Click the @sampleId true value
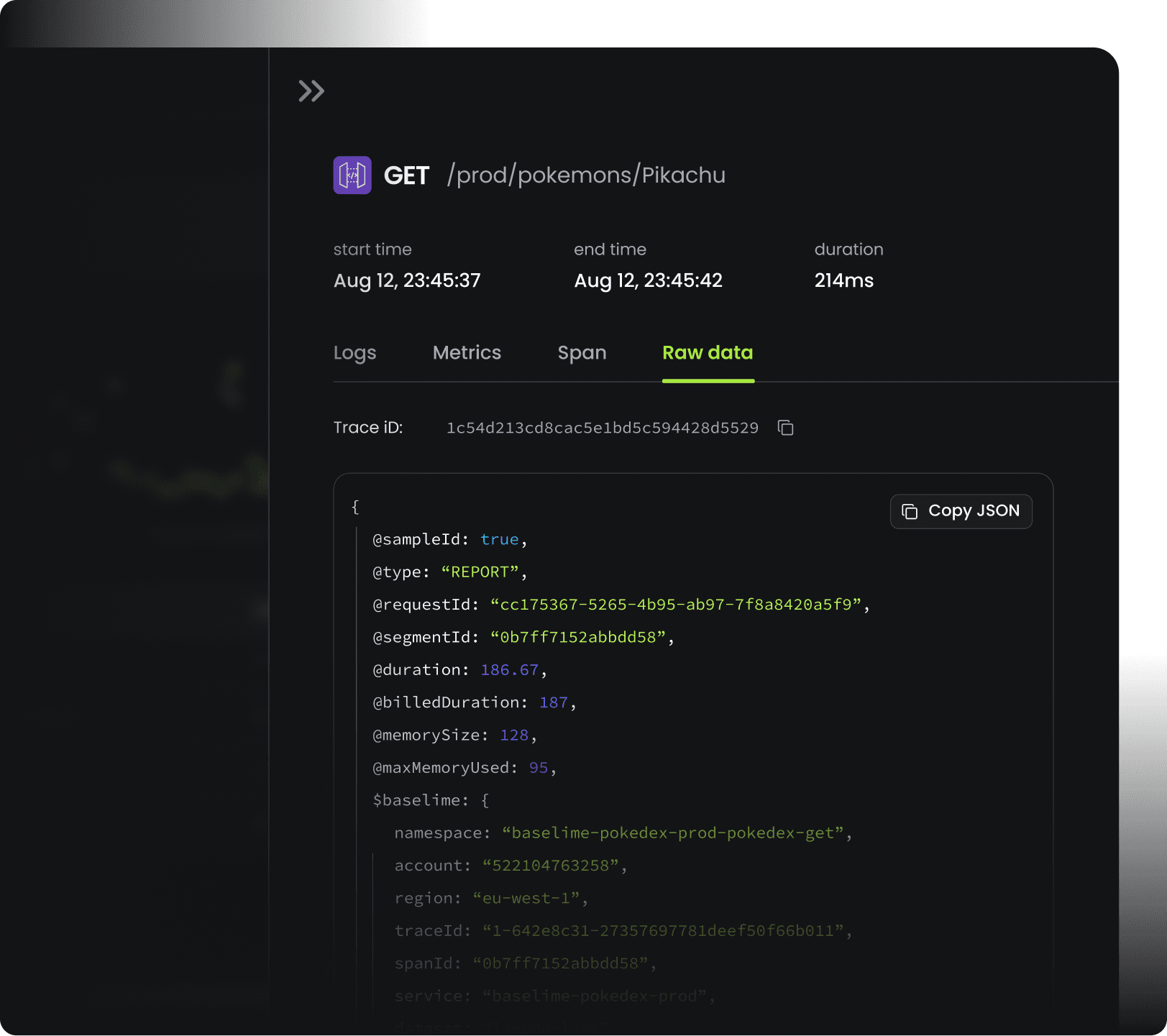 (499, 539)
